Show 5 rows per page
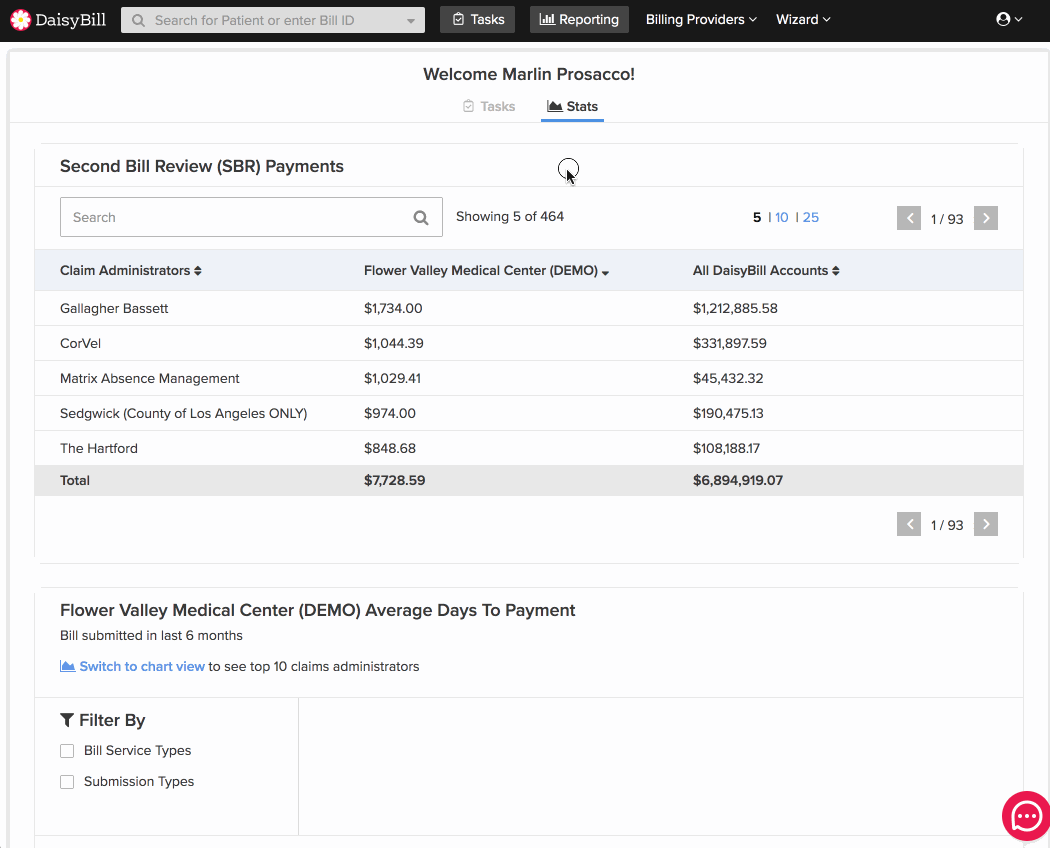 coord(757,217)
